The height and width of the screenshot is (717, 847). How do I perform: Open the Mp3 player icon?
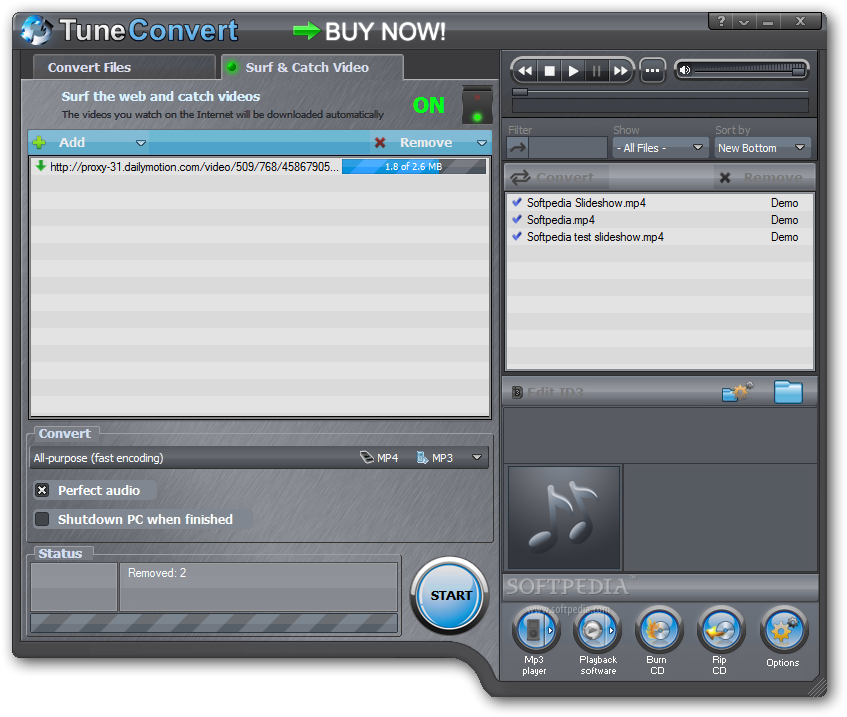click(535, 629)
